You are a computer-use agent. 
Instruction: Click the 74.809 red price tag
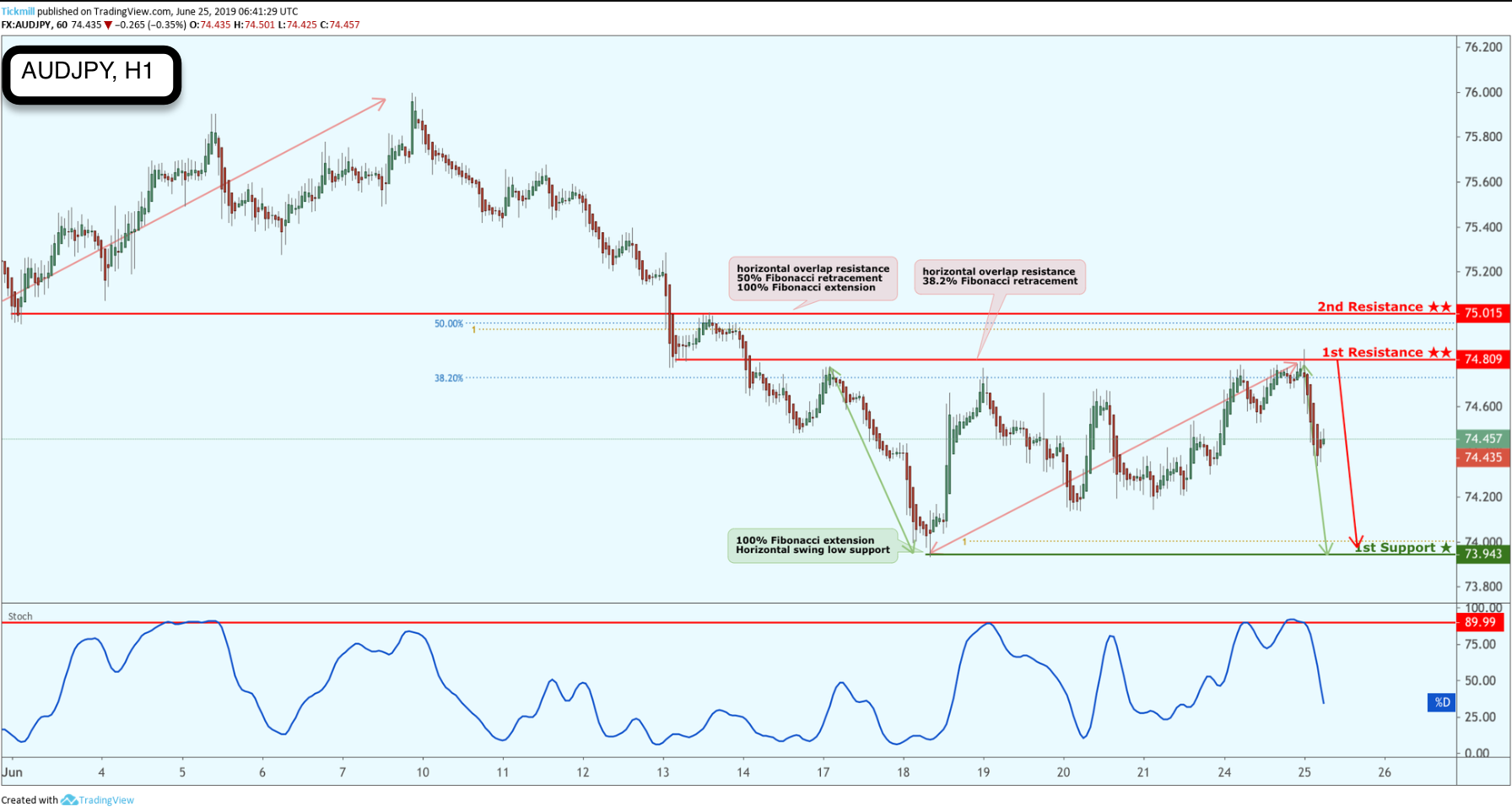click(1483, 359)
